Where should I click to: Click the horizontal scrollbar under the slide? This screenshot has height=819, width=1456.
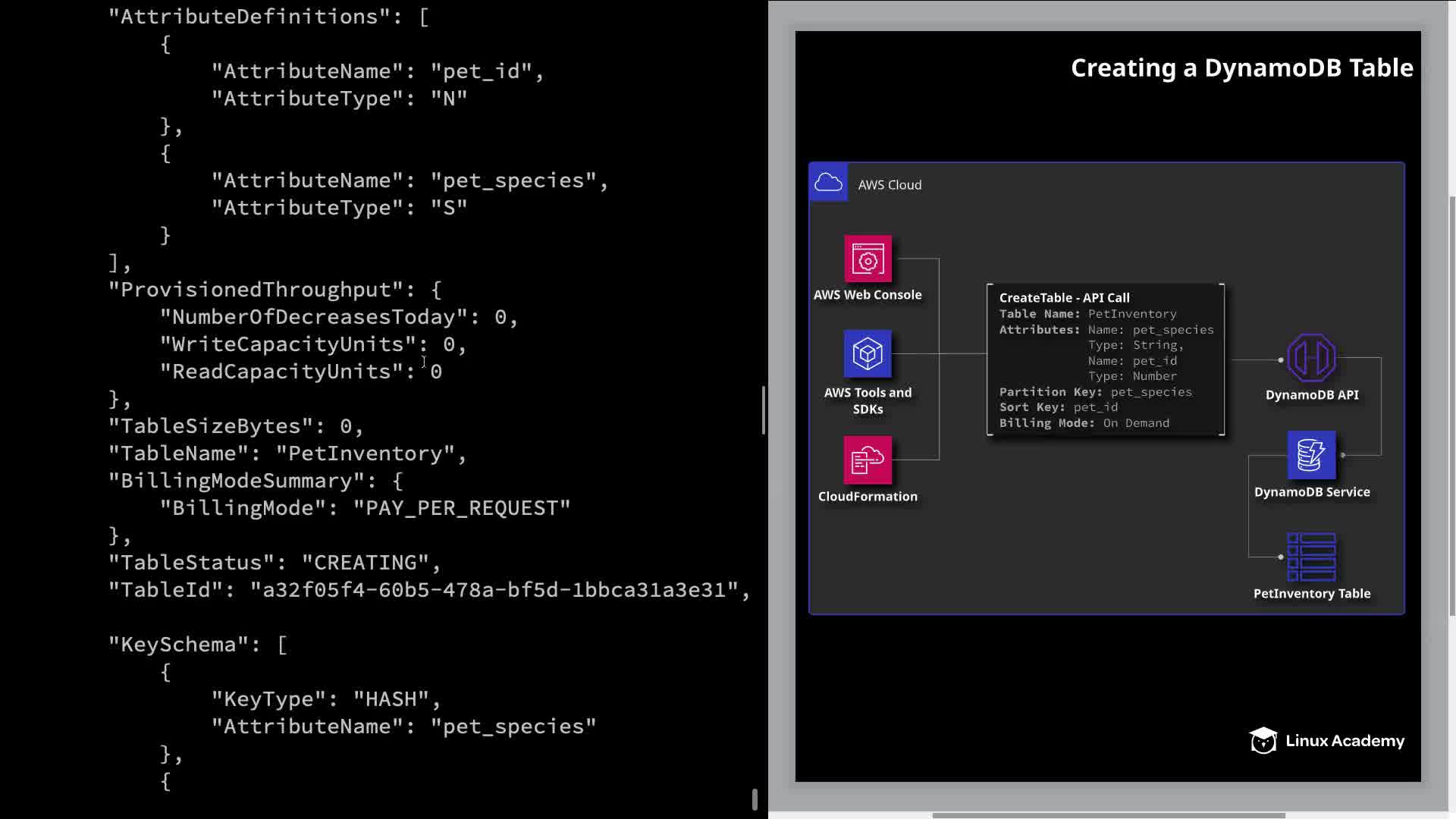pyautogui.click(x=1107, y=815)
